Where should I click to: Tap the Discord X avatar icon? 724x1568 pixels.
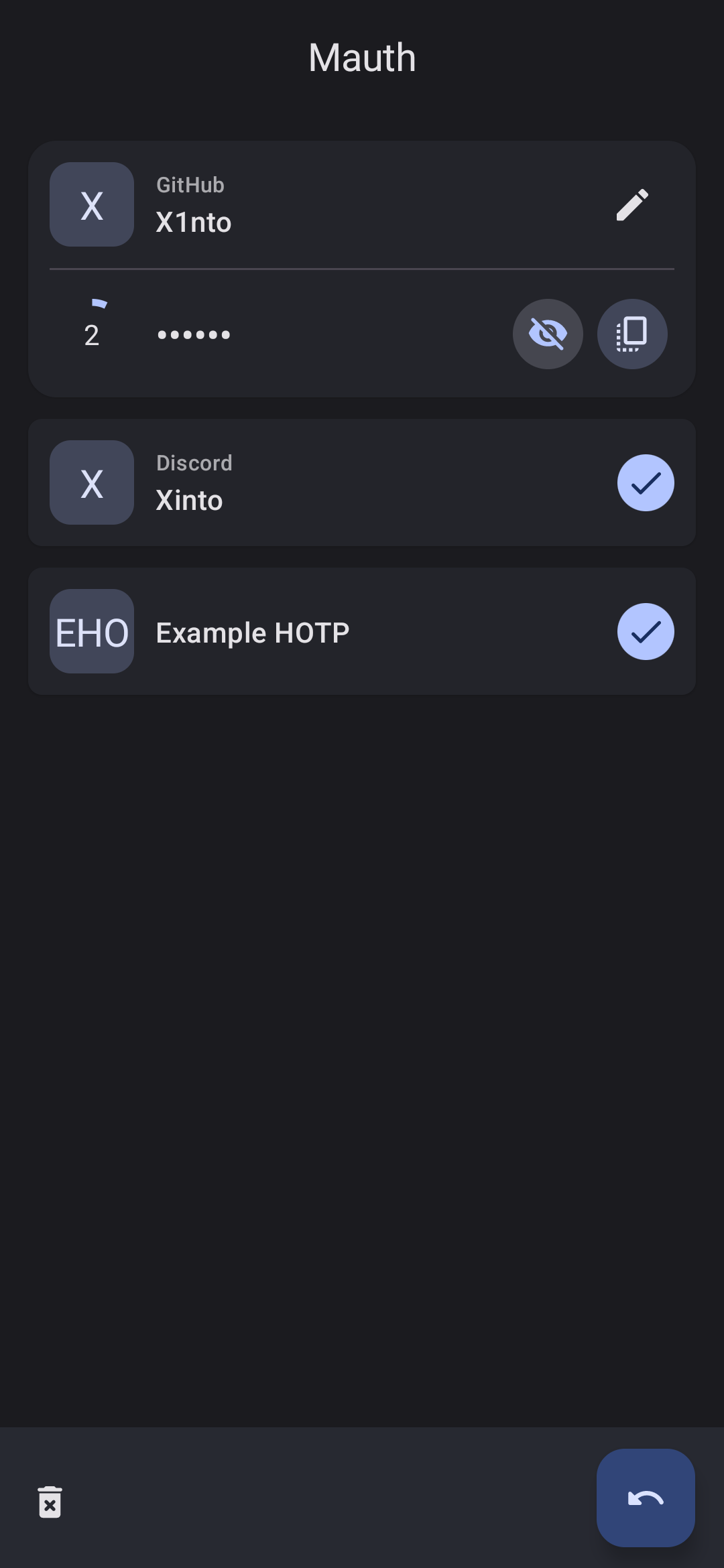[x=92, y=482]
